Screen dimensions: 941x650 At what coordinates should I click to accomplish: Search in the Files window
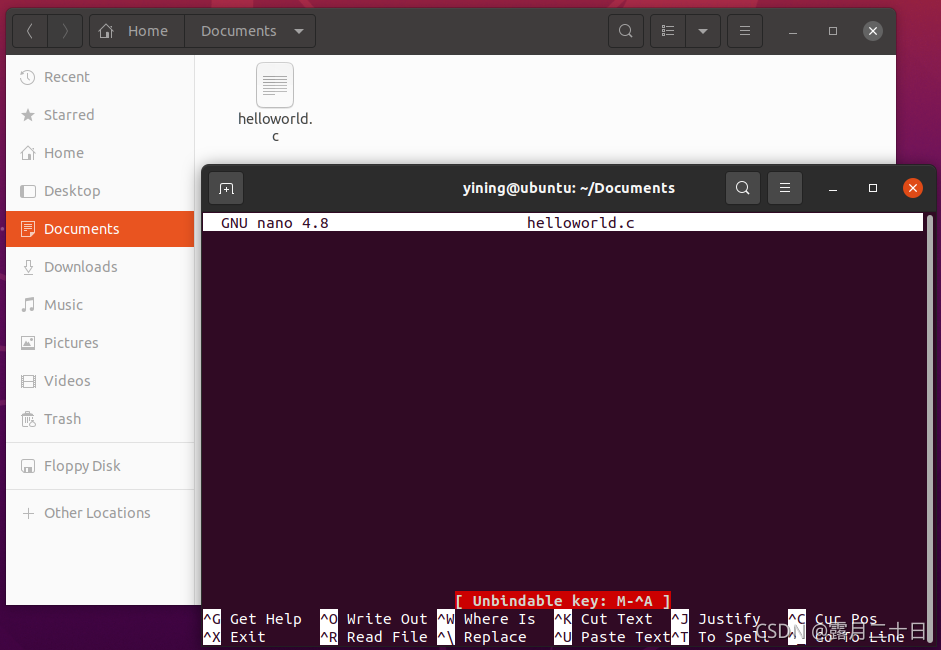click(x=626, y=31)
